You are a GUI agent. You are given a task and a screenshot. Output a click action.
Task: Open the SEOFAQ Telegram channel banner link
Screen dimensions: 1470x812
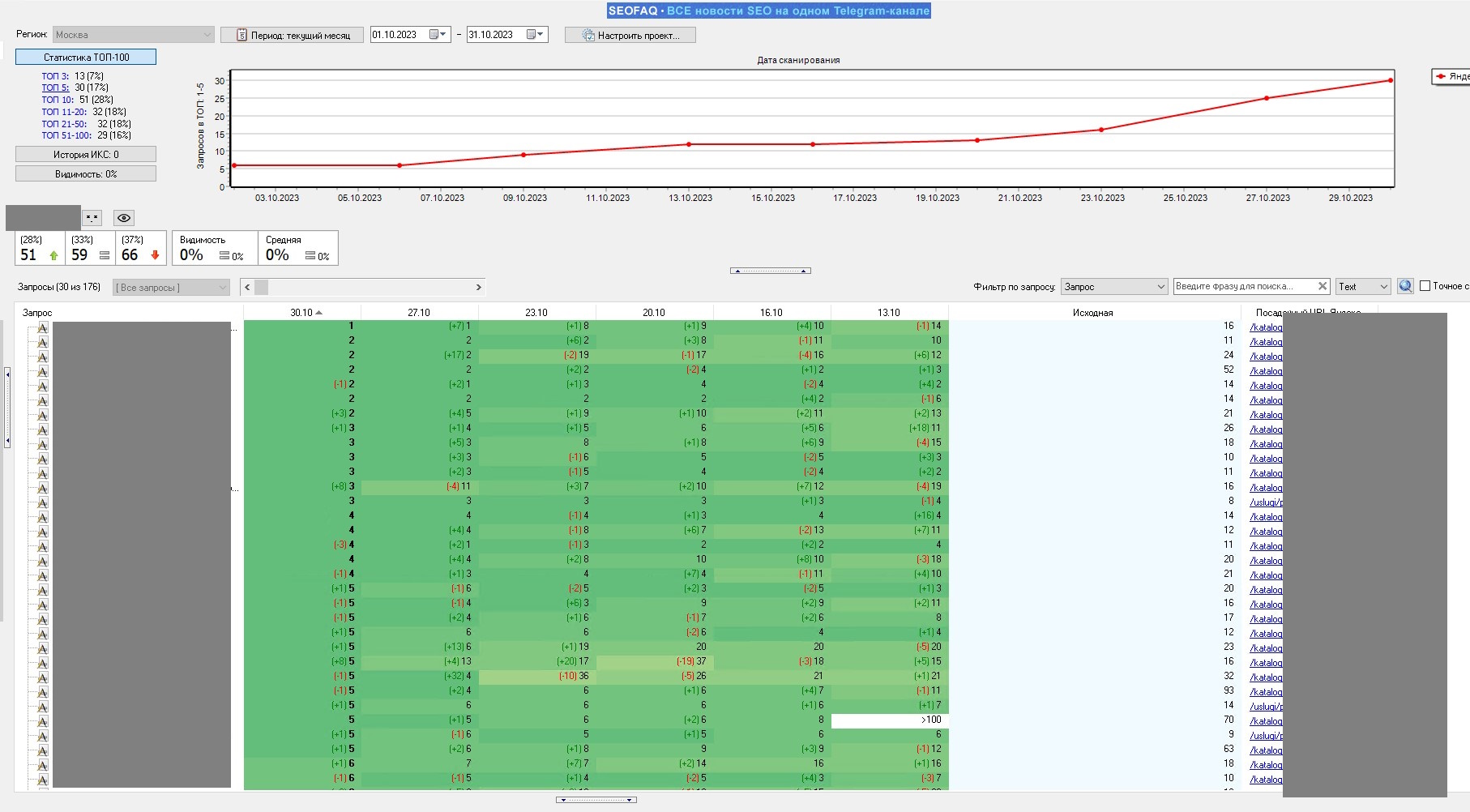768,11
